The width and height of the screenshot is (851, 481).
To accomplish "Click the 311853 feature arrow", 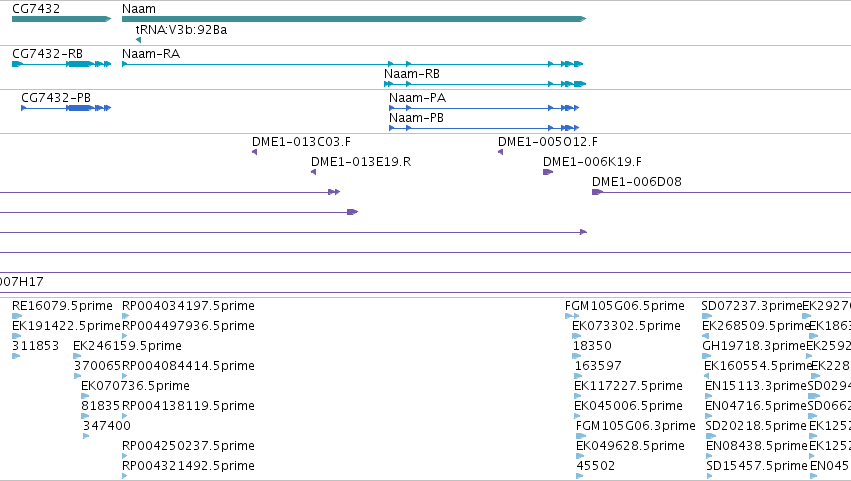I will pyautogui.click(x=16, y=356).
